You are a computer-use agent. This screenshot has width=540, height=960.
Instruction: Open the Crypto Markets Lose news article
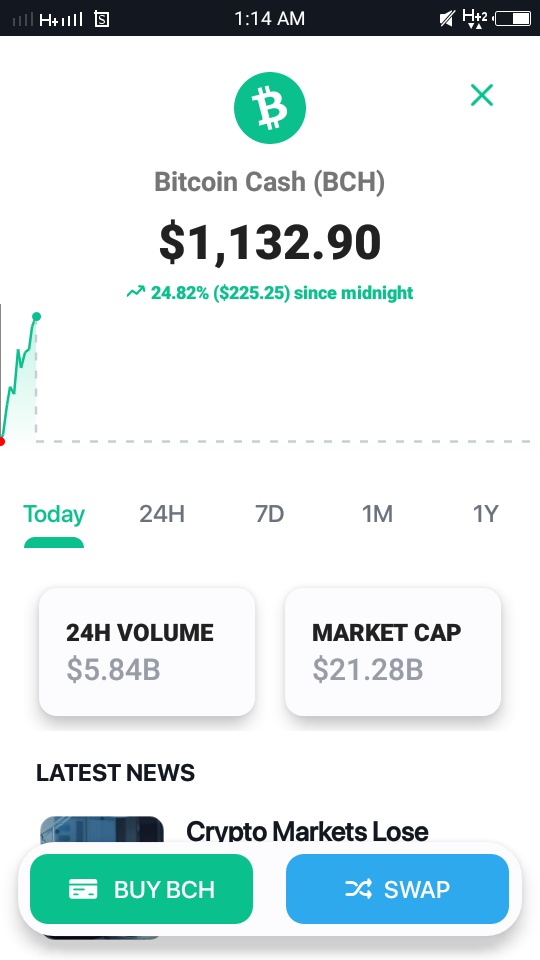click(x=307, y=831)
